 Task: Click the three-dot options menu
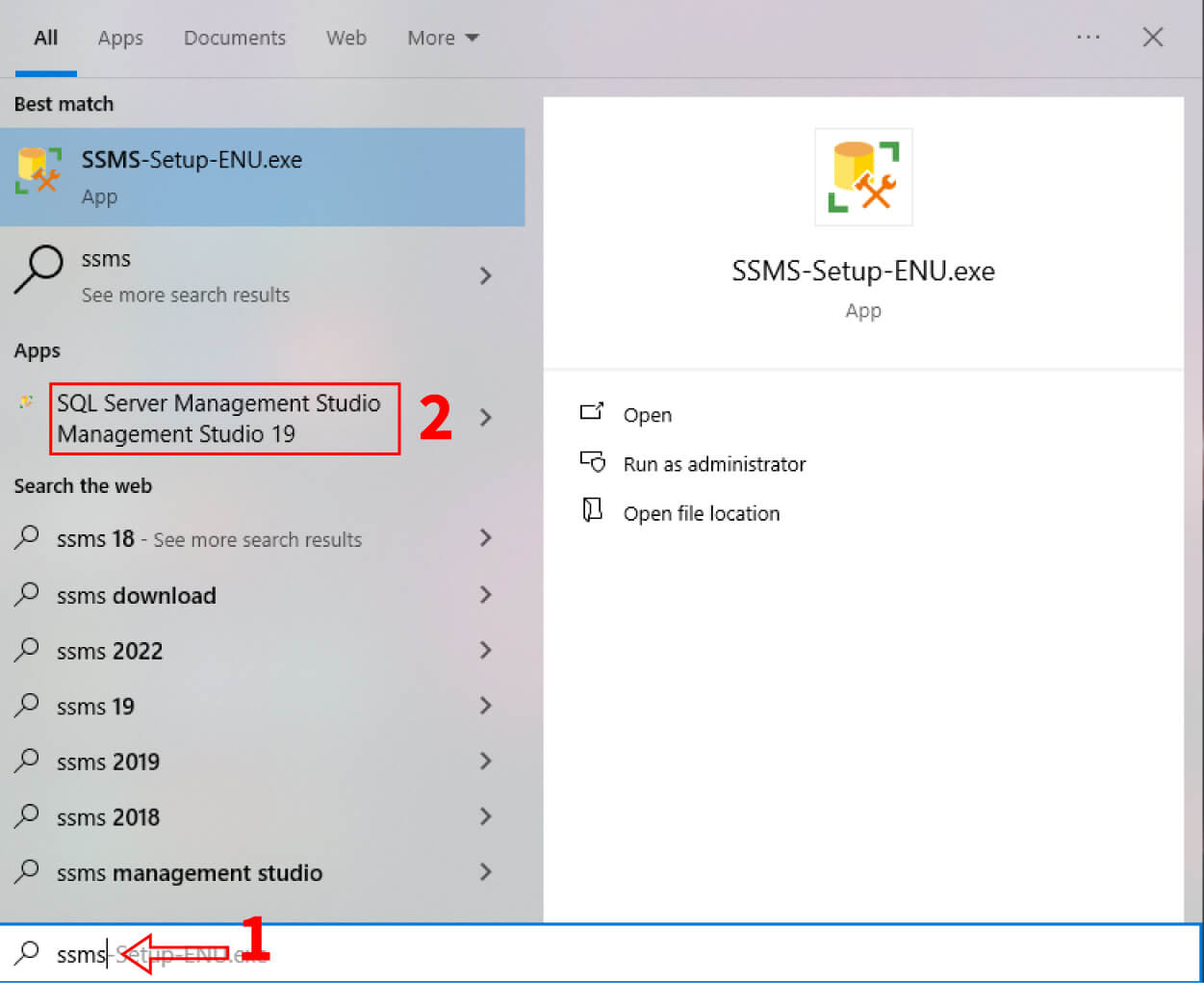[1089, 37]
